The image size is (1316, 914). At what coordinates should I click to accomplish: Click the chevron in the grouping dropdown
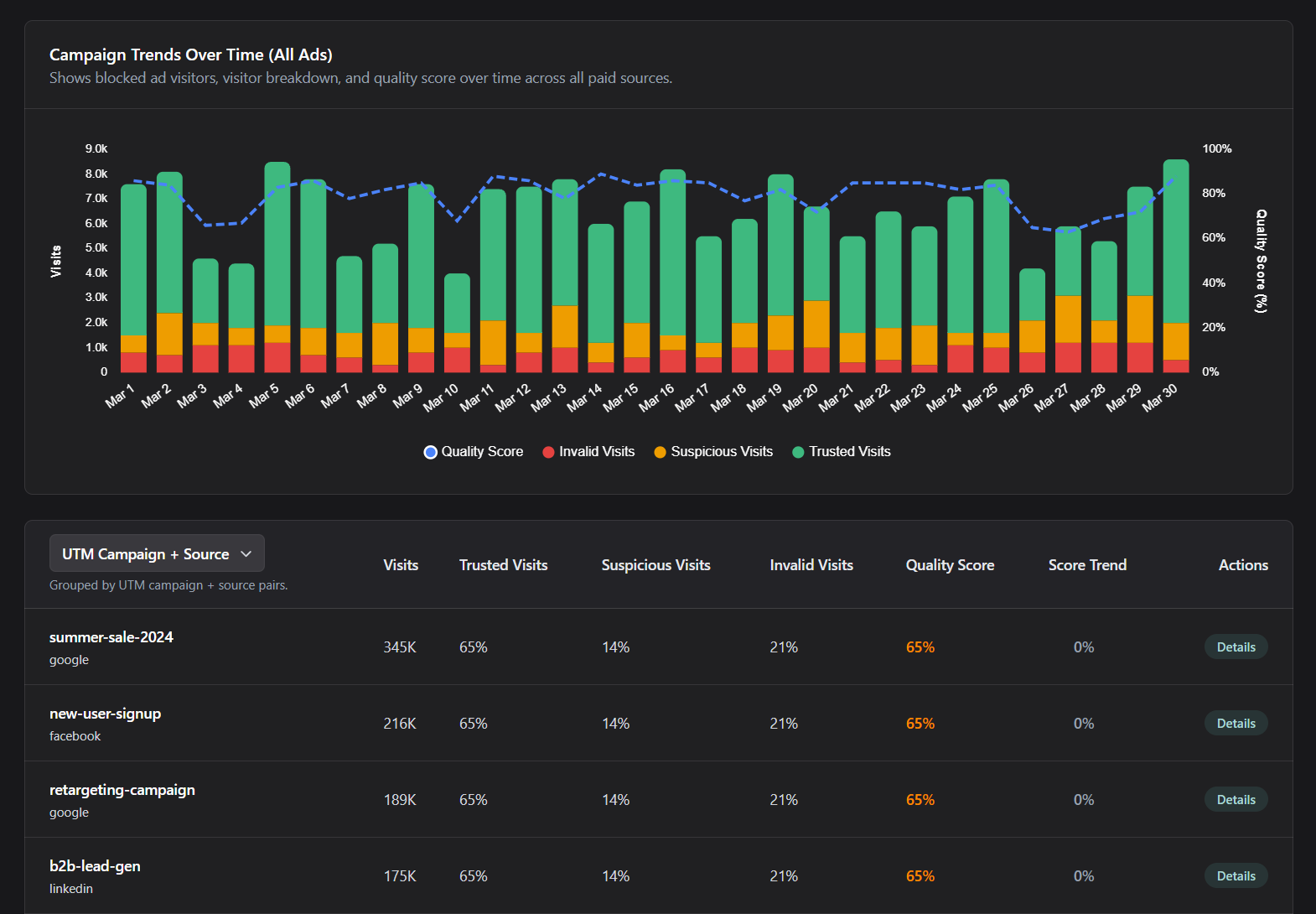246,554
